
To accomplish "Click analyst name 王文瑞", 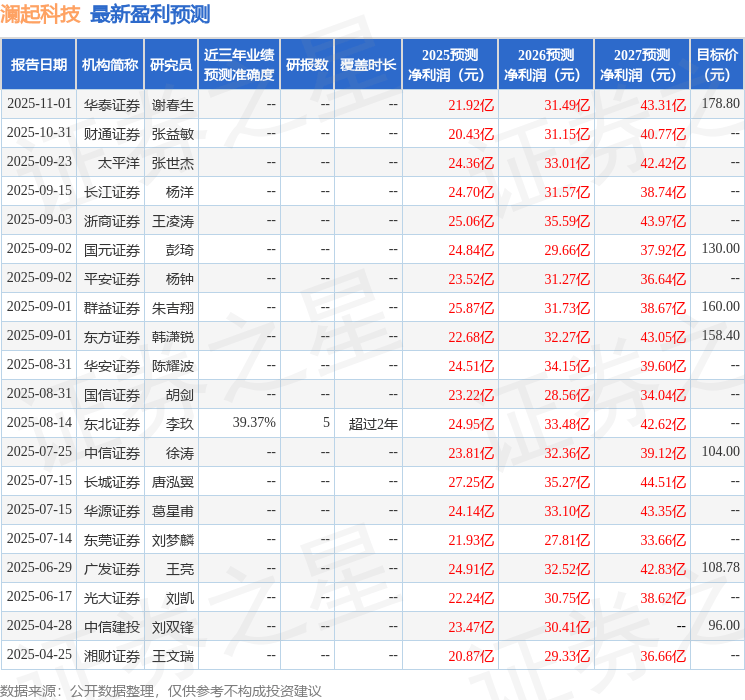I will (x=173, y=656).
